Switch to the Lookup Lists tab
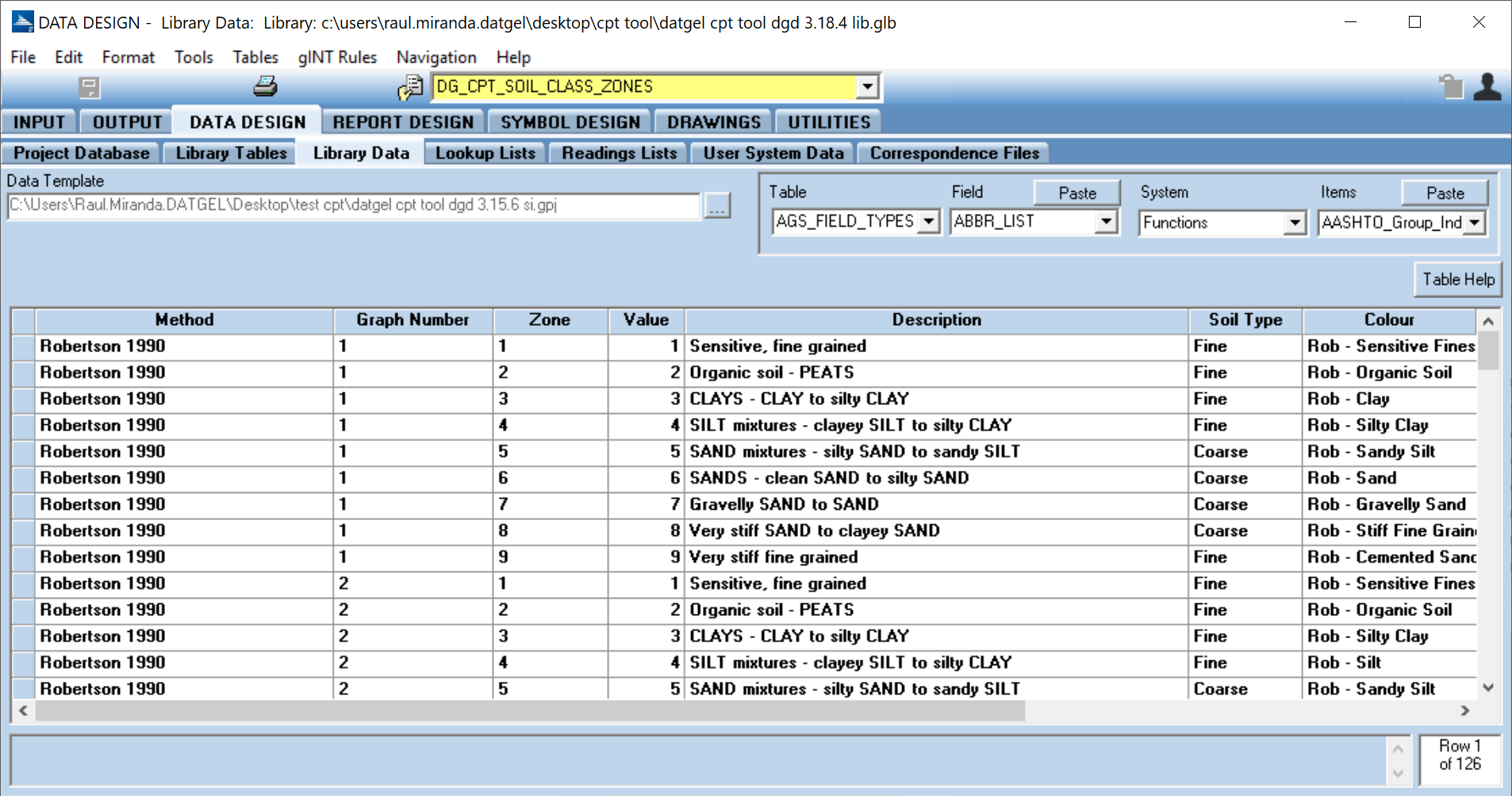 [x=485, y=153]
